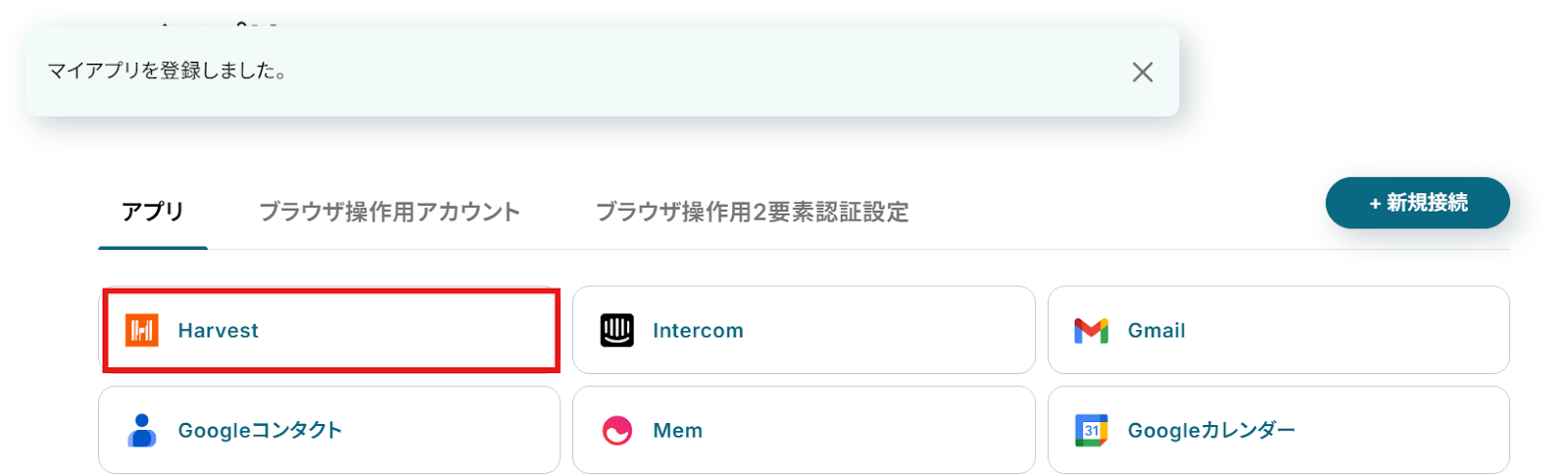Click the black Intercom logo icon
This screenshot has width=1568, height=476.
[617, 331]
